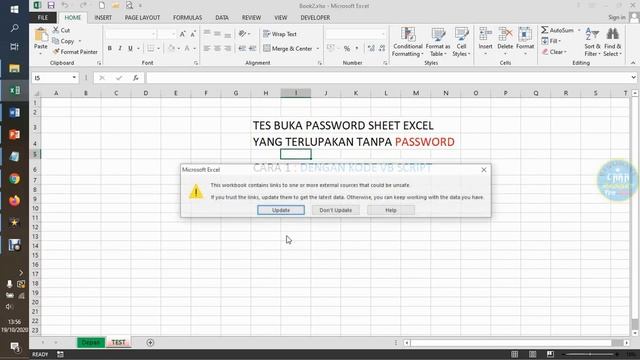The image size is (640, 360).
Task: Switch to the VIEW tab
Action: pyautogui.click(x=280, y=18)
